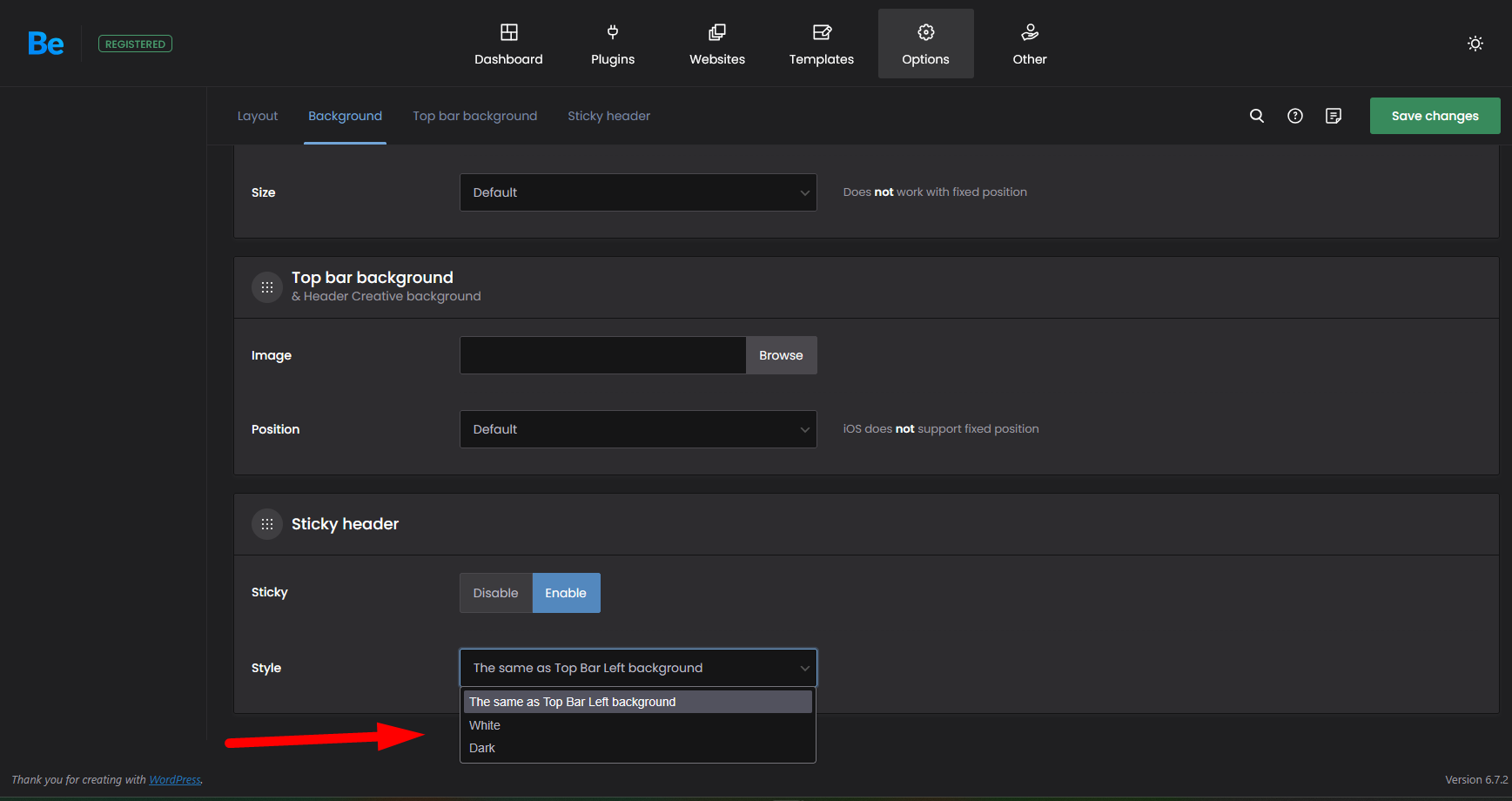1512x801 pixels.
Task: Click the Save changes button
Action: coord(1435,116)
